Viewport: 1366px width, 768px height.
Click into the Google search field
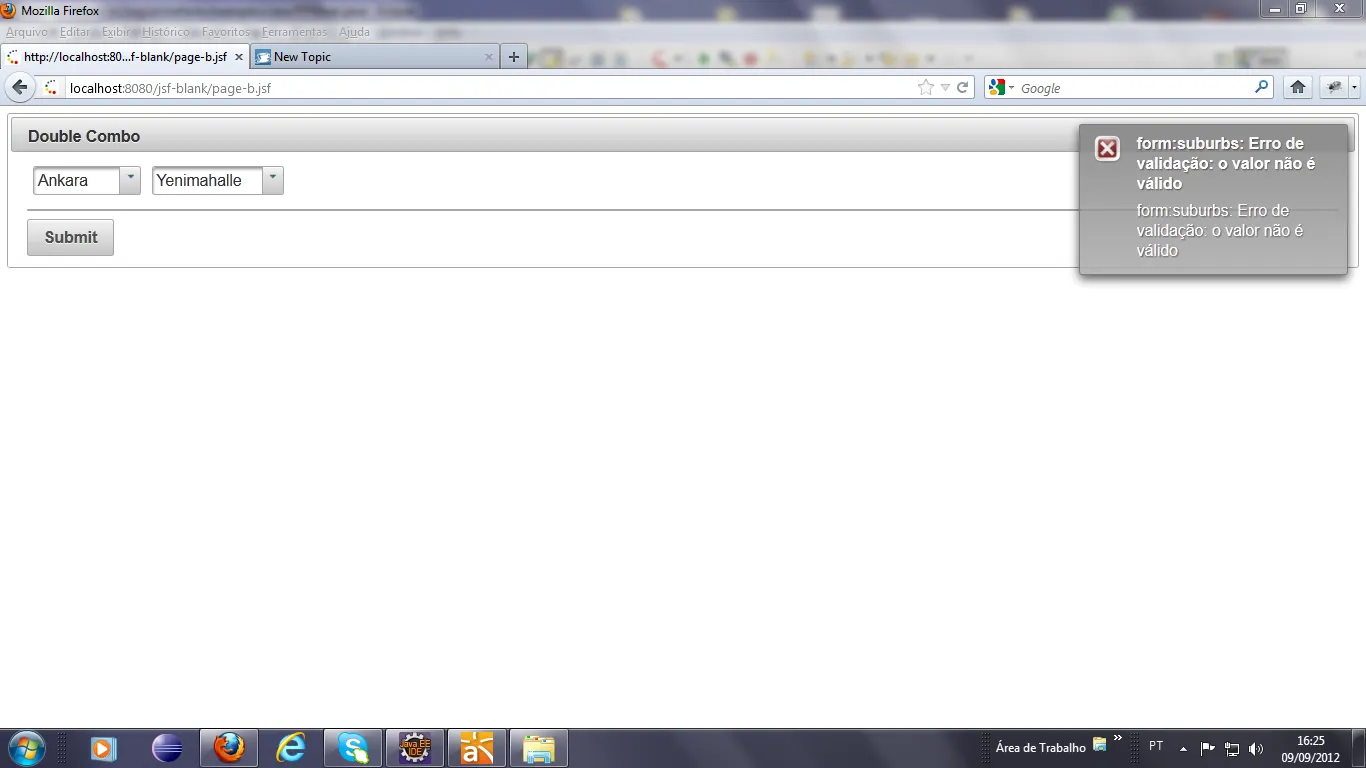(1135, 88)
